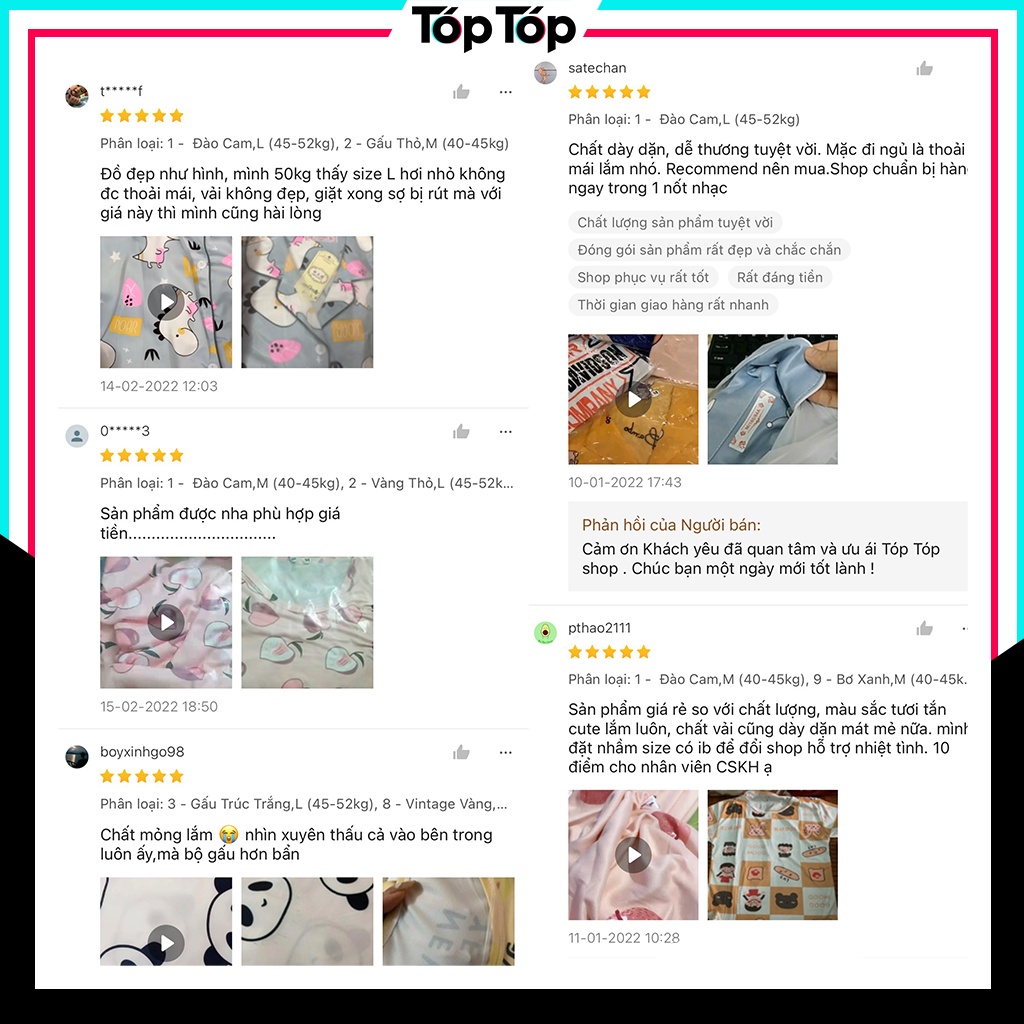Open pthao2111's avocado avatar
The width and height of the screenshot is (1024, 1024).
click(x=545, y=632)
